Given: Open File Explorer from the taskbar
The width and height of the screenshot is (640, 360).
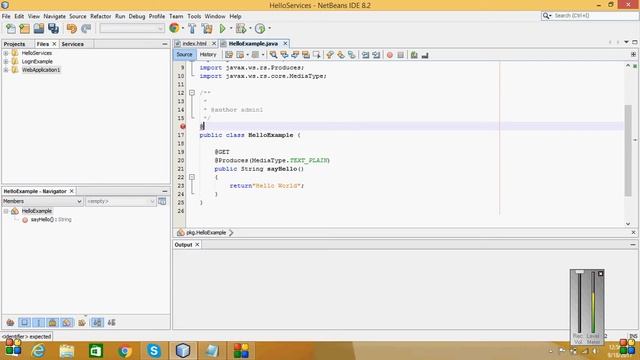Looking at the screenshot, I should (x=67, y=351).
